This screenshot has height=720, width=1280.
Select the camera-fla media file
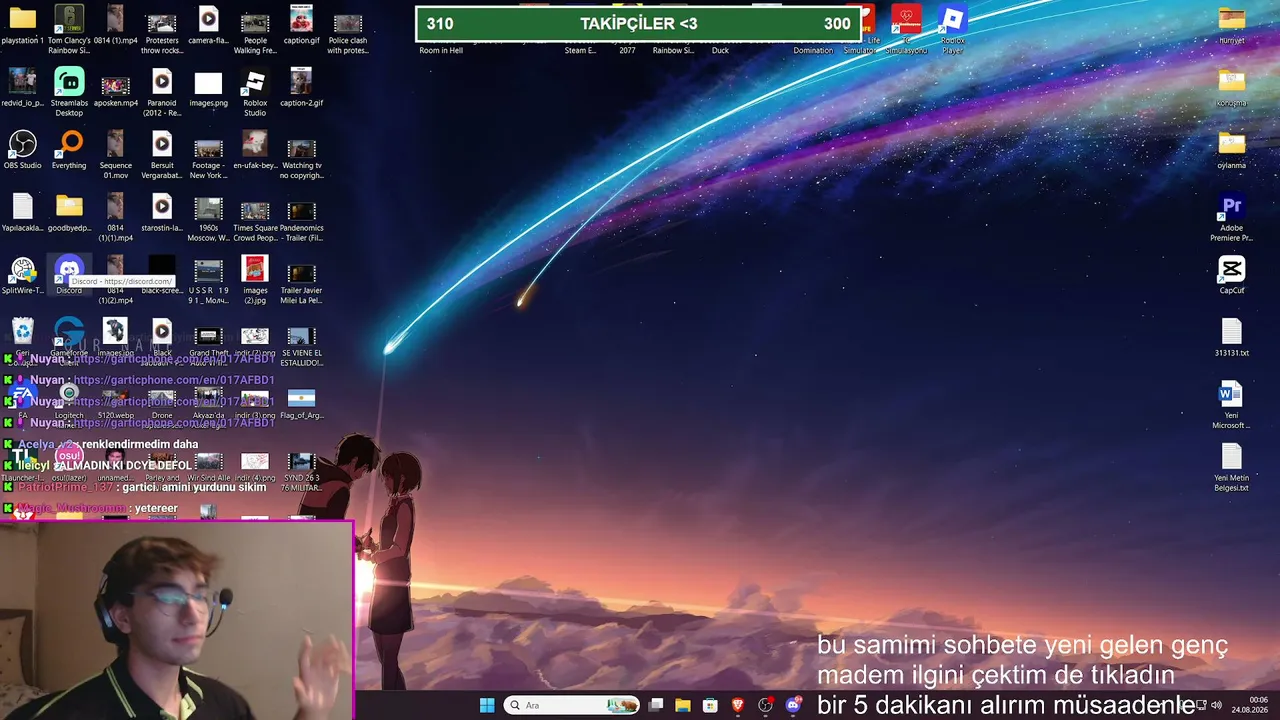click(208, 26)
